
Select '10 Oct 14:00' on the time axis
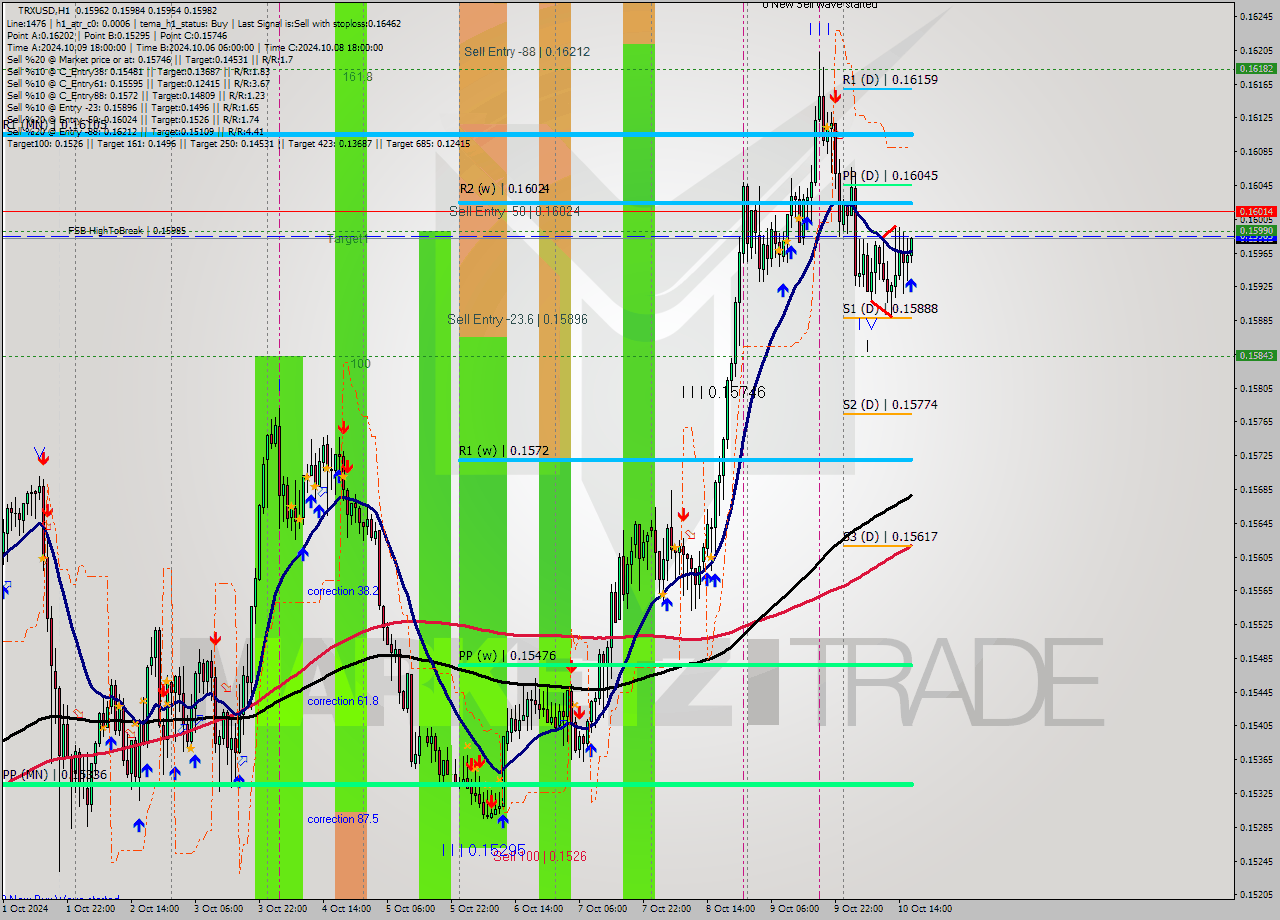tap(924, 909)
